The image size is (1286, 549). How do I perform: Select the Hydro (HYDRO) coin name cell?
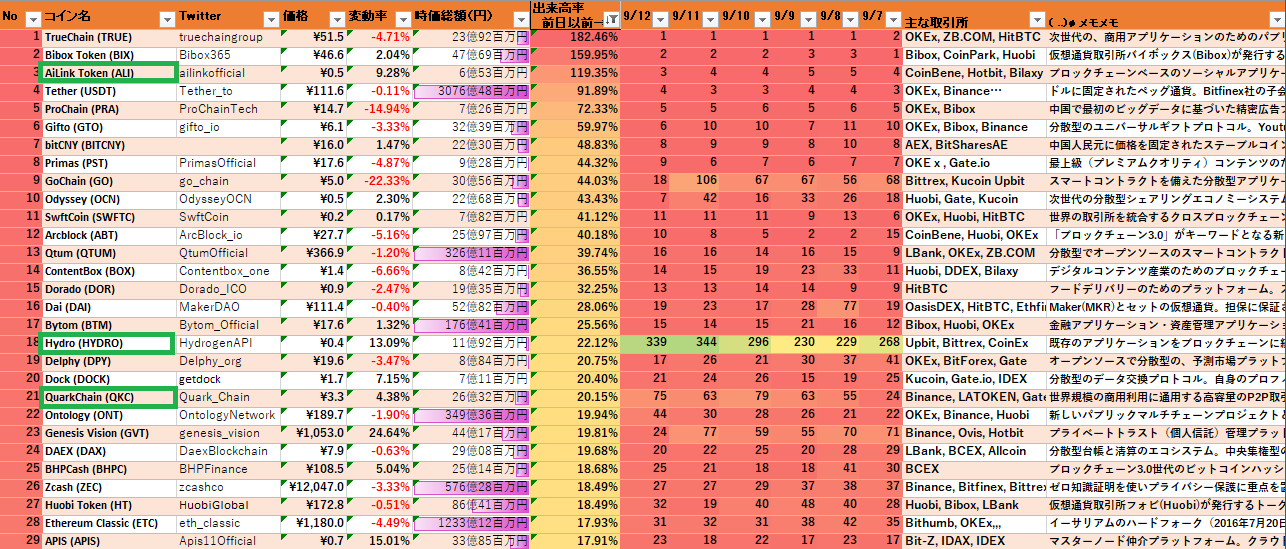[104, 344]
